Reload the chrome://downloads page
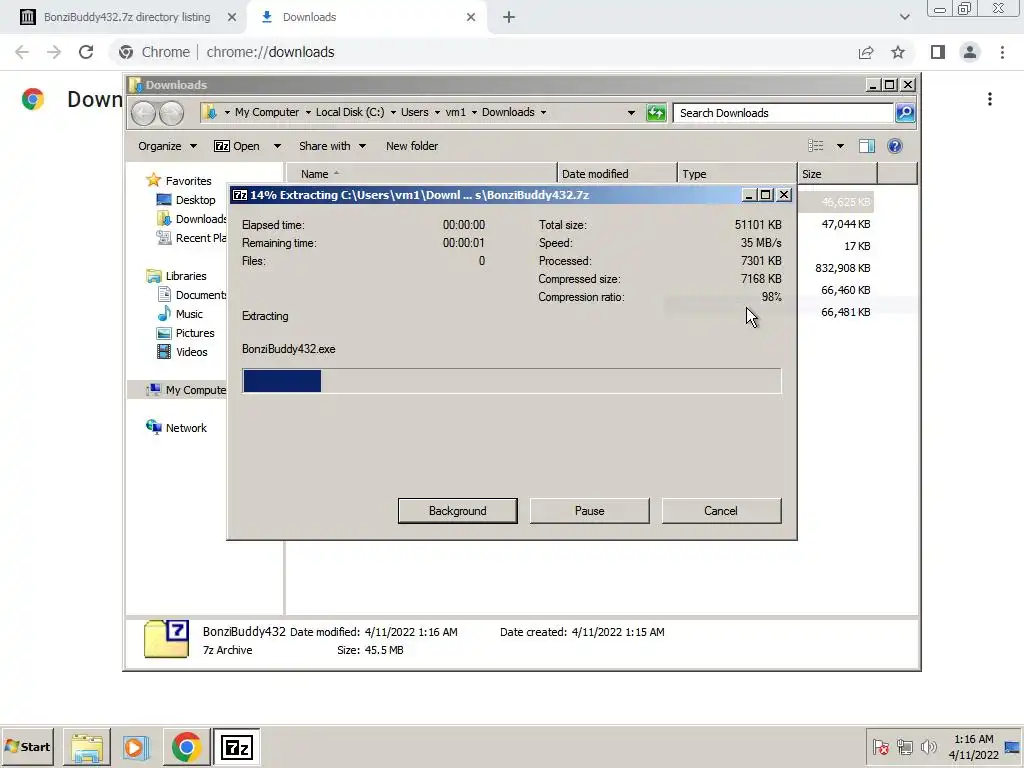1024x768 pixels. pos(86,52)
